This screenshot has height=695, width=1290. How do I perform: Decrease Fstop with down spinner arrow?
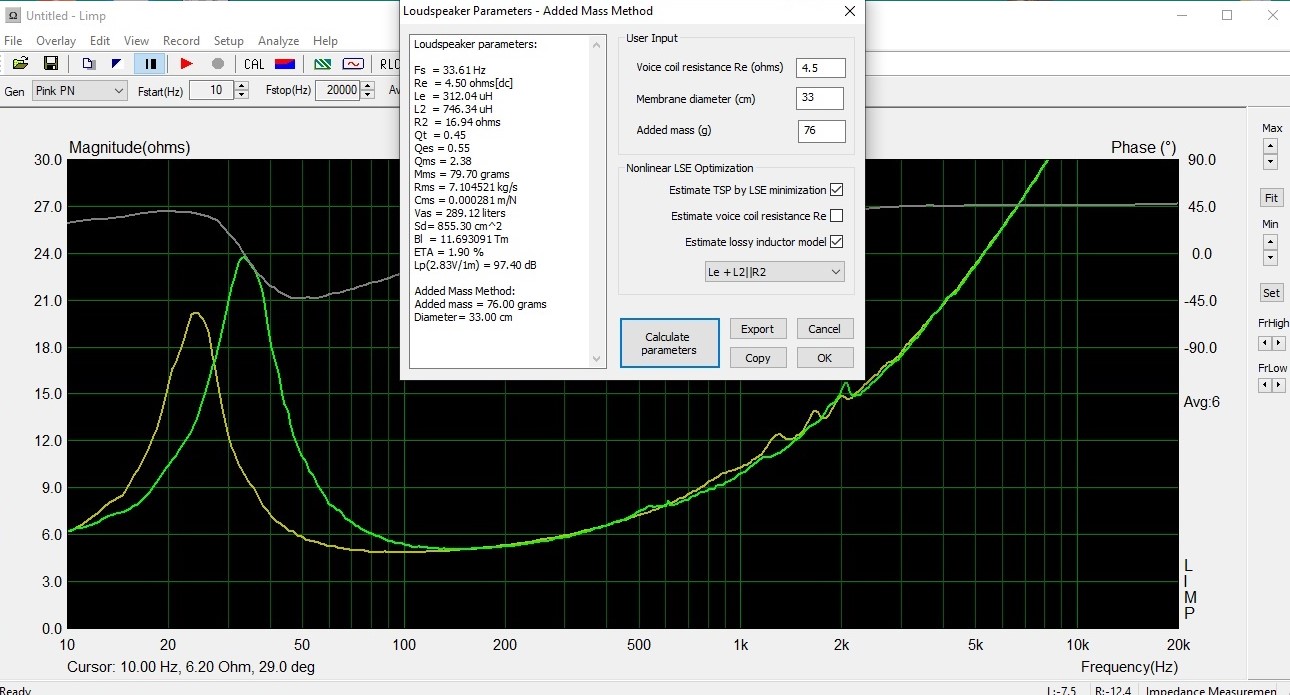(368, 95)
